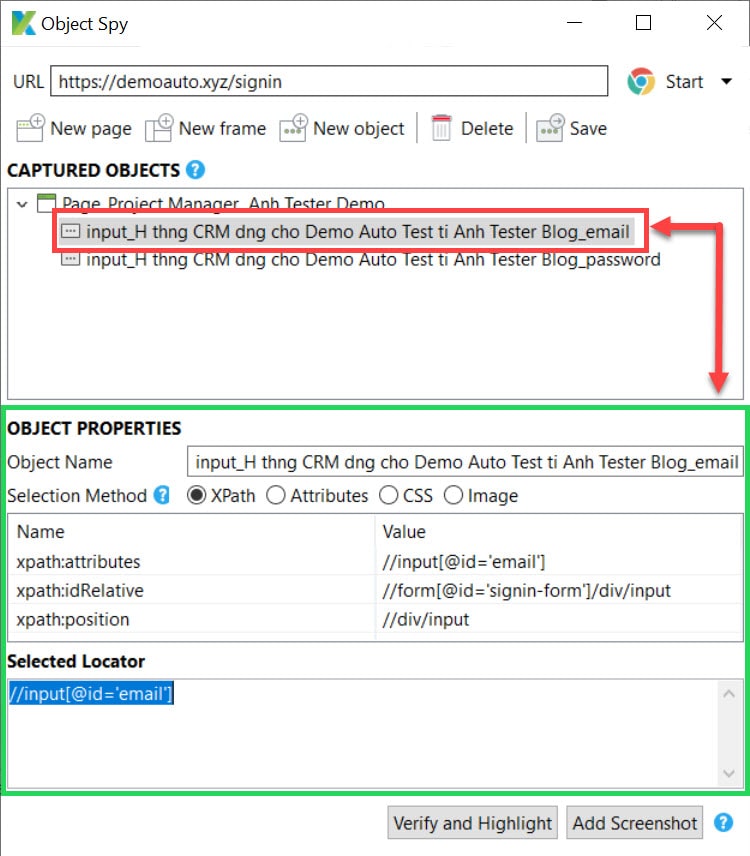The height and width of the screenshot is (856, 750).
Task: Close the Object Spy window
Action: pos(714,23)
